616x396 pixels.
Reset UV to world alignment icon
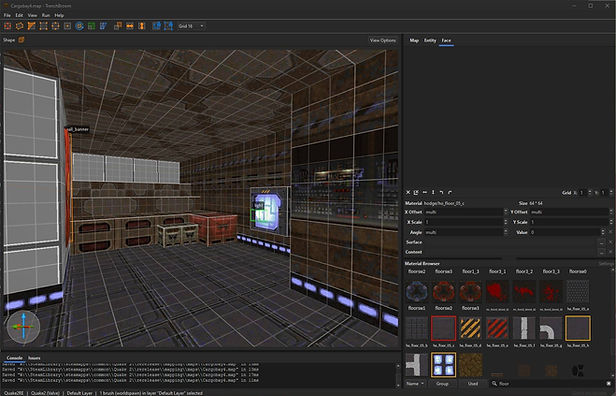point(416,192)
